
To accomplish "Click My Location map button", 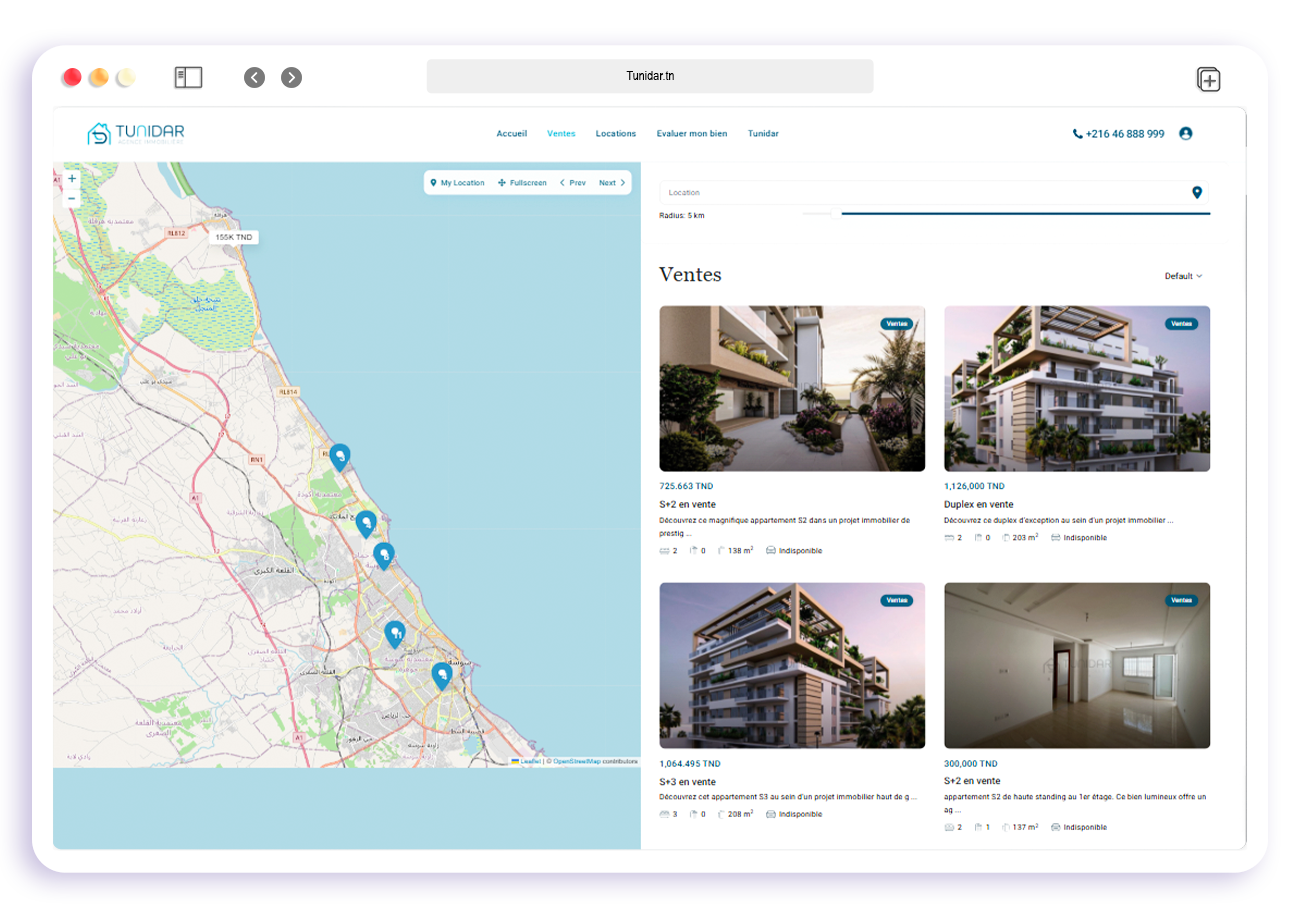I will [x=457, y=183].
